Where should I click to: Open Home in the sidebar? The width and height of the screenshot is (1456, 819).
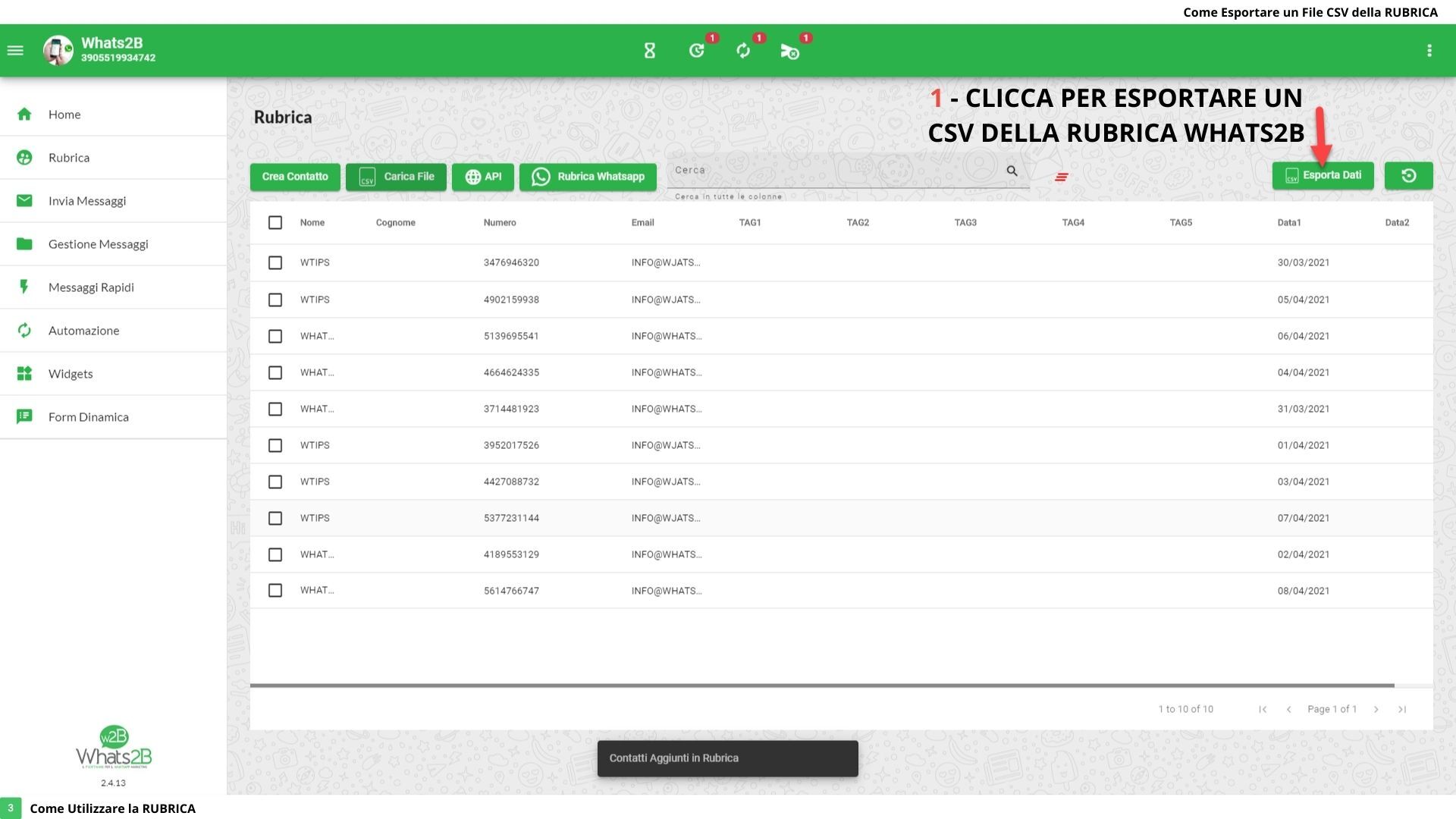(x=114, y=115)
